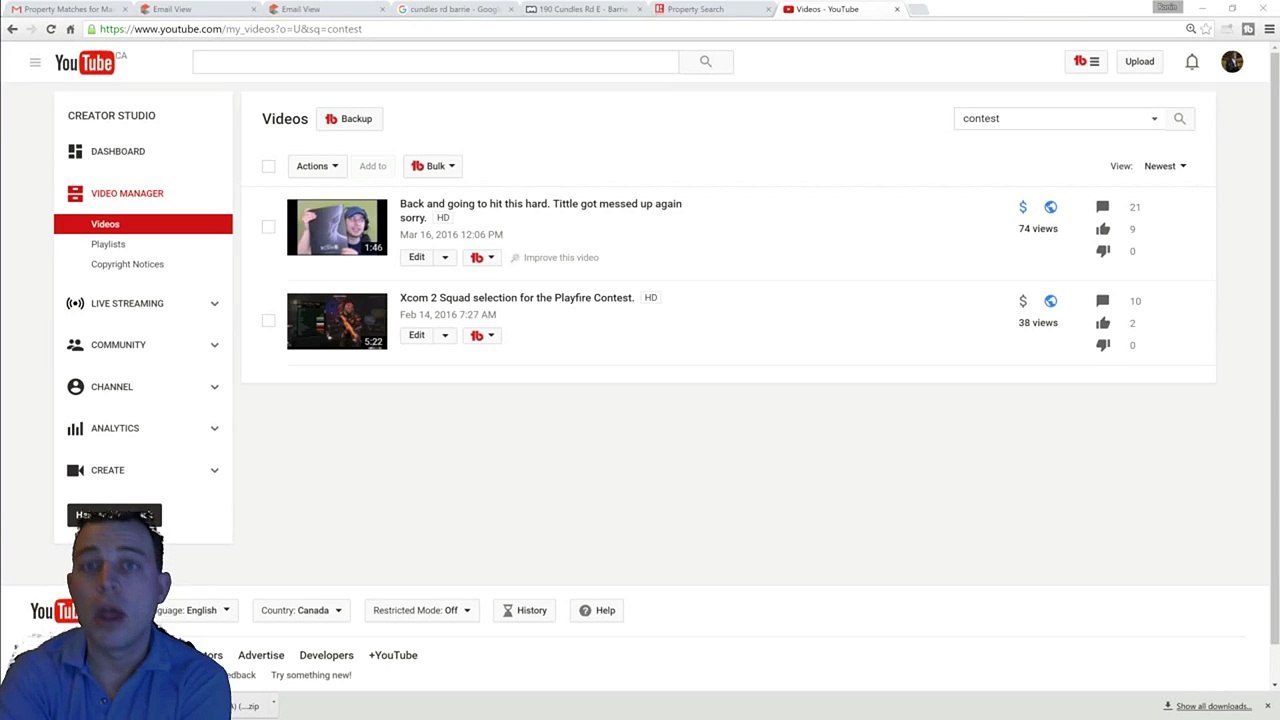Click the YouTube logo in the header
The height and width of the screenshot is (720, 1280).
84,63
